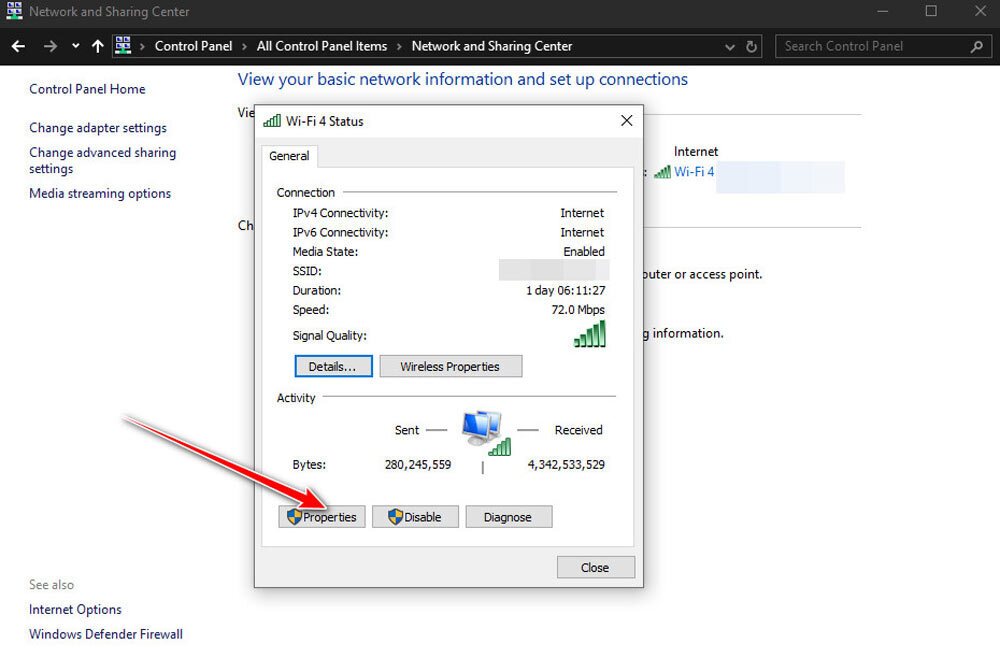Open Windows Defender Firewall link

pos(105,634)
